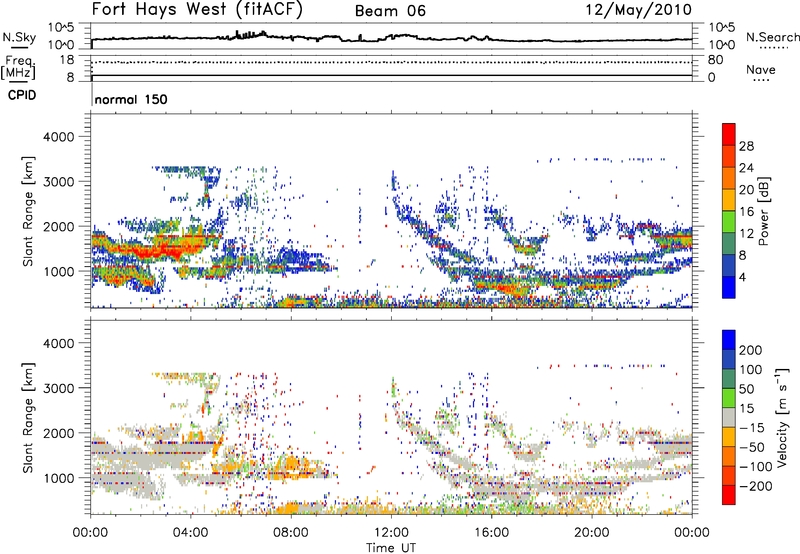Click the 28 tick on Power colorbar

click(746, 146)
